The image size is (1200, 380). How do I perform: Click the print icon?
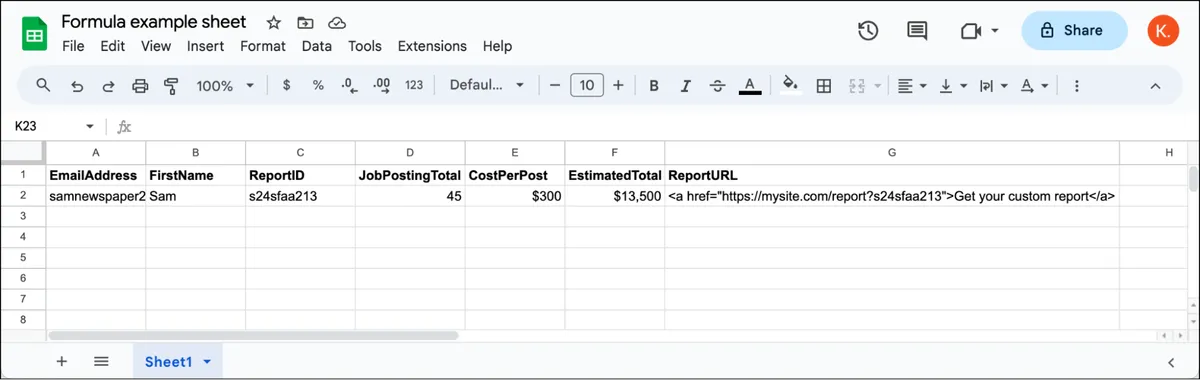[140, 86]
